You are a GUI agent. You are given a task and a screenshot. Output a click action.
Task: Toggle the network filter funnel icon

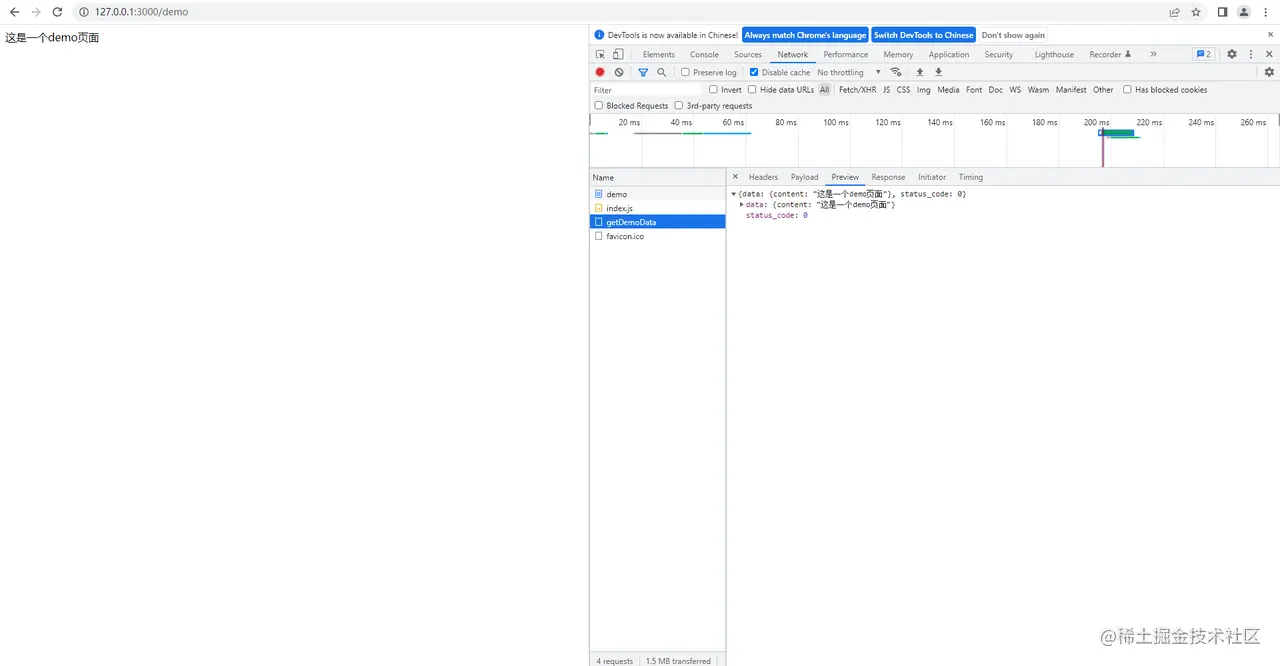pos(643,72)
